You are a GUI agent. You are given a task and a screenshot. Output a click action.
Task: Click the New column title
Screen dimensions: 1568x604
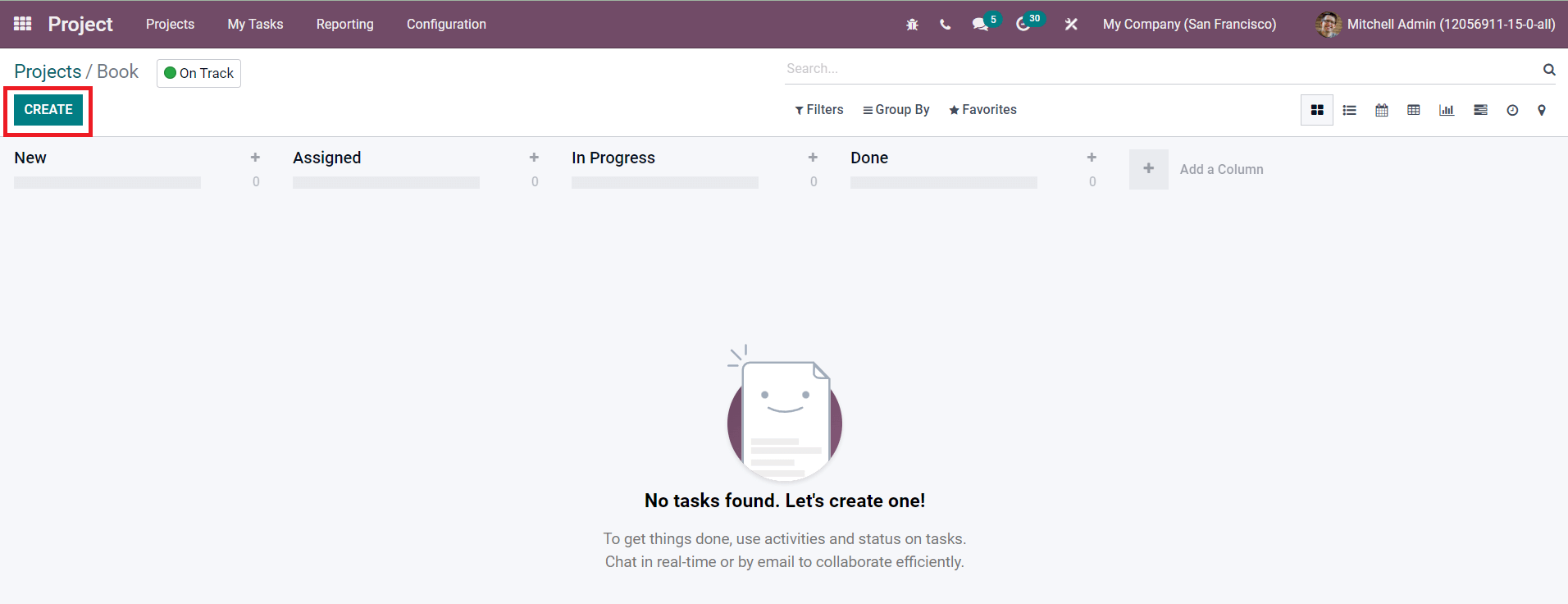point(30,158)
